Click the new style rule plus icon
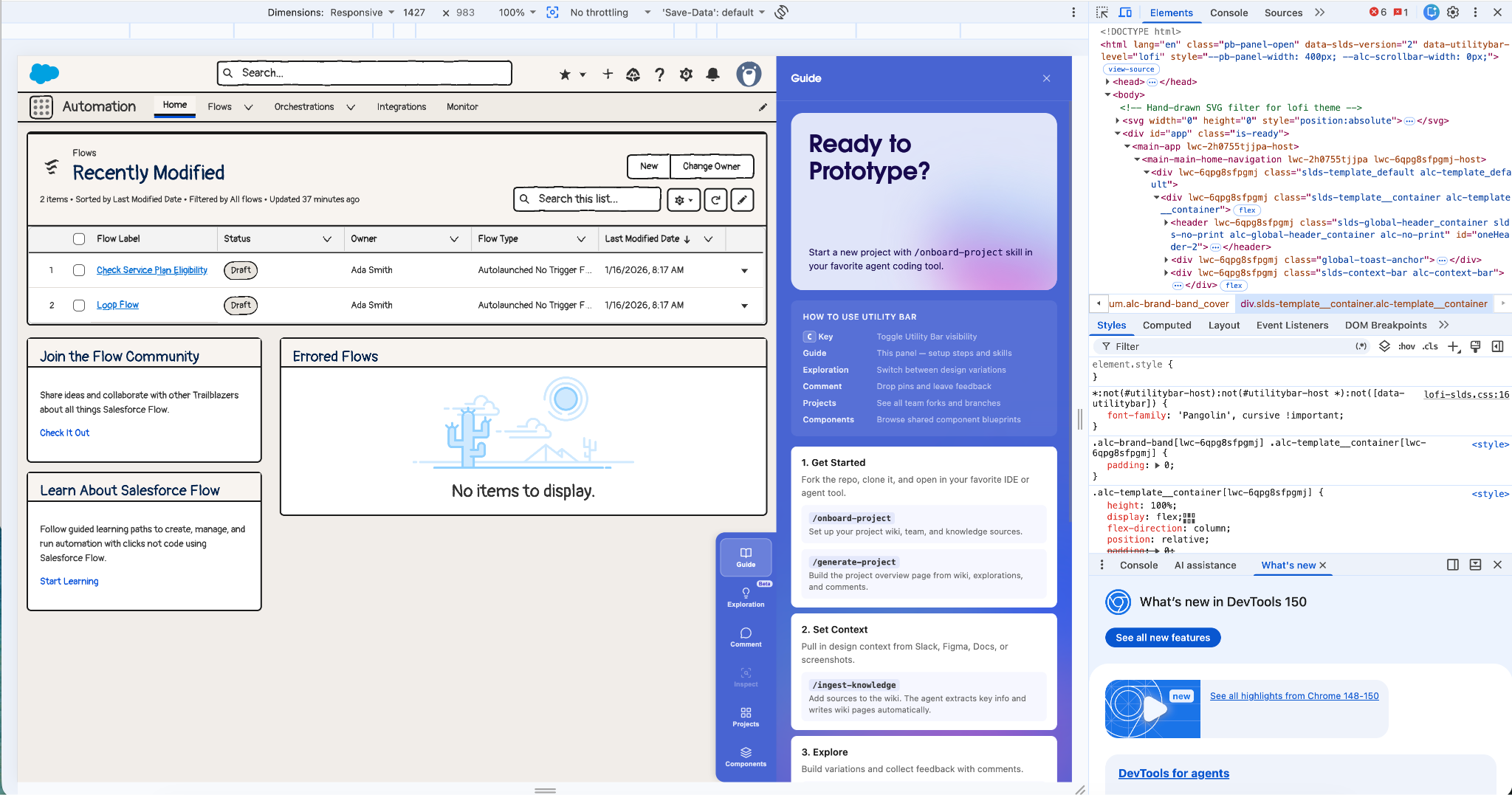The height and width of the screenshot is (795, 1512). pos(1453,346)
